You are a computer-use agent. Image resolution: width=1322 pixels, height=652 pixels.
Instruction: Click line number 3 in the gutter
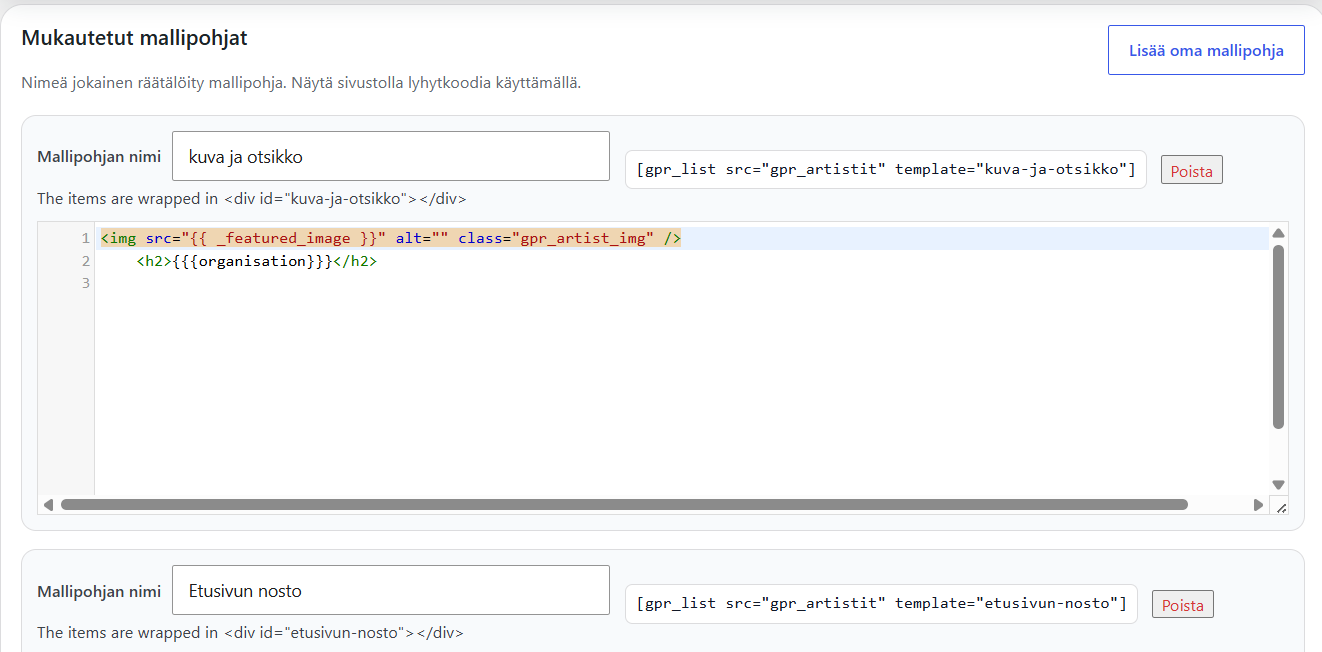pyautogui.click(x=86, y=283)
